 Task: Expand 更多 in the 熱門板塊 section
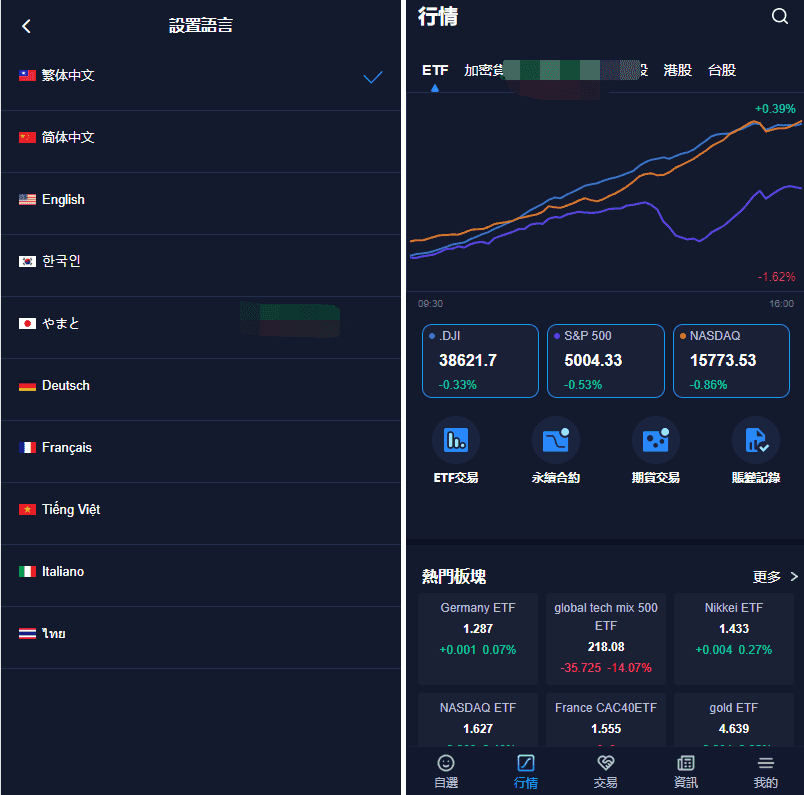coord(775,577)
